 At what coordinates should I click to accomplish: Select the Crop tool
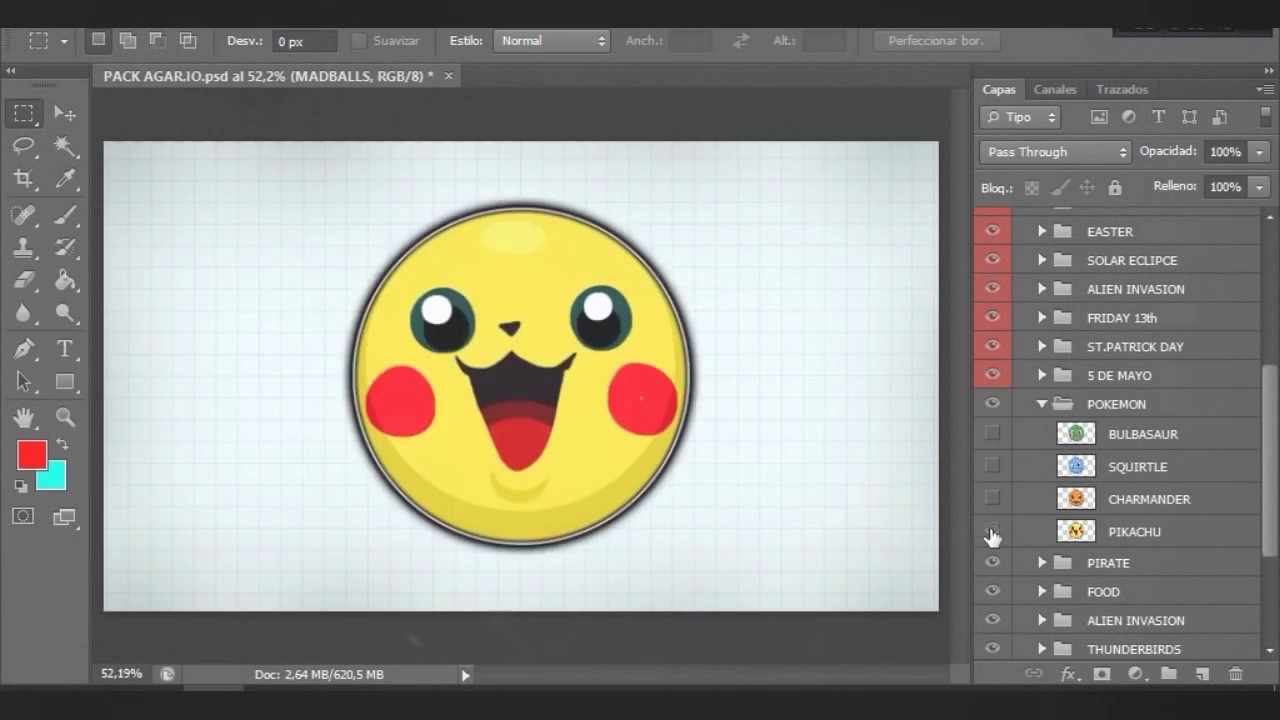(24, 179)
